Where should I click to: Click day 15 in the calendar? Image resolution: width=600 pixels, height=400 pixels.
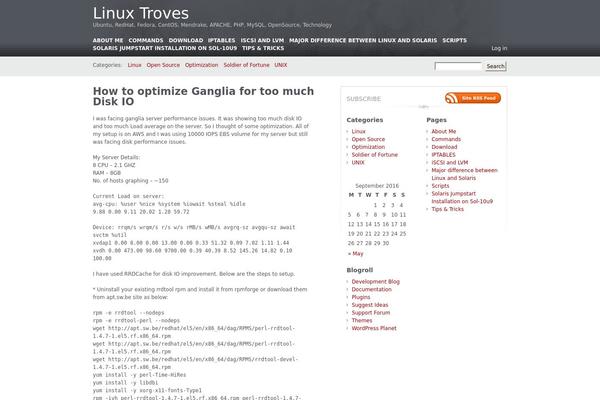pyautogui.click(x=377, y=224)
